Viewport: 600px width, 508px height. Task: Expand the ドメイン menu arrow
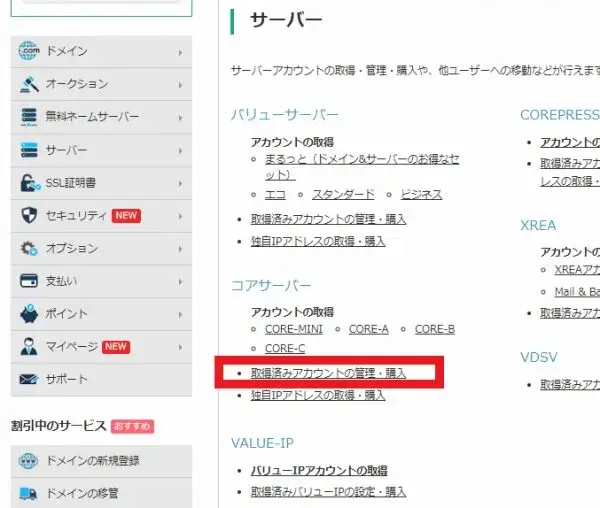click(180, 52)
